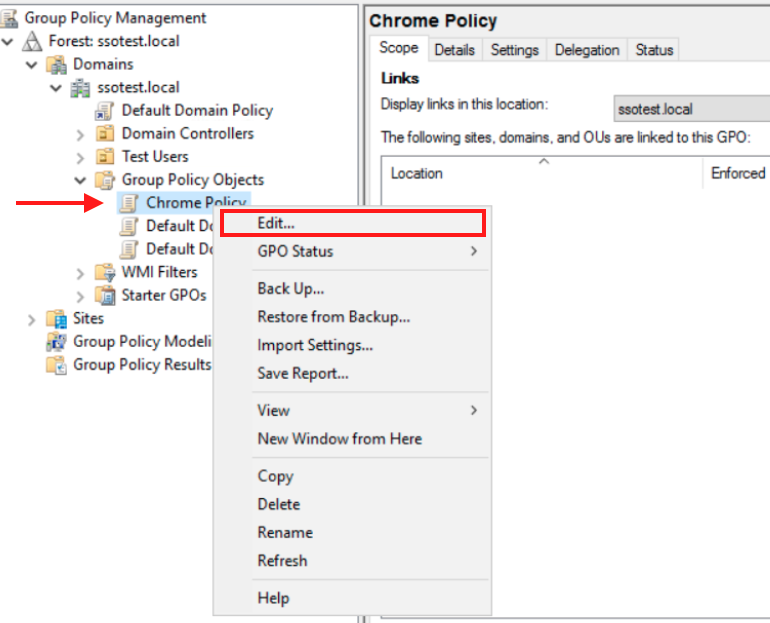Viewport: 770px width, 623px height.
Task: Select the Test Users tree item
Action: pyautogui.click(x=155, y=157)
